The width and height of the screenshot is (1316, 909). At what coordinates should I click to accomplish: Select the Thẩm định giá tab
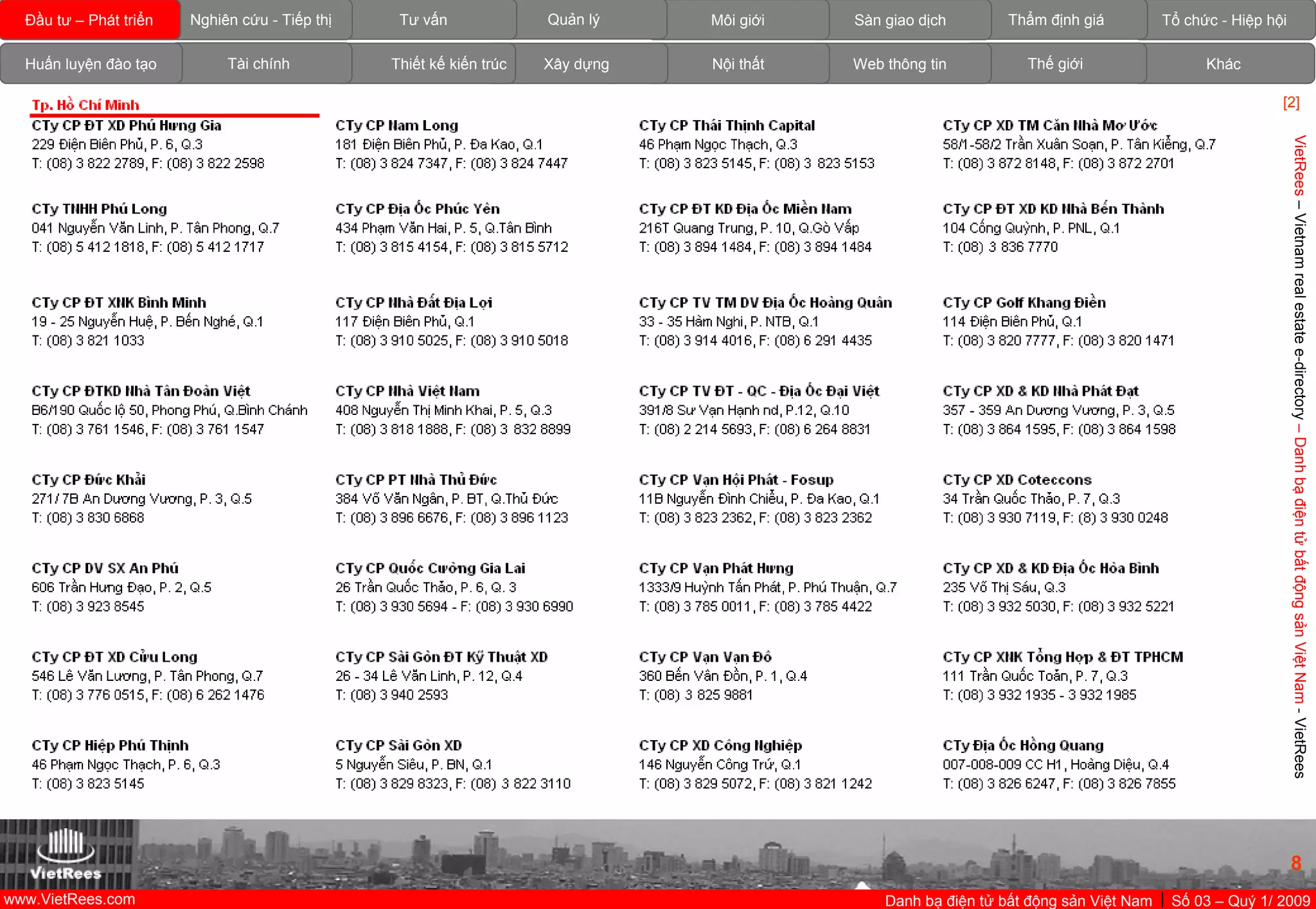1069,20
